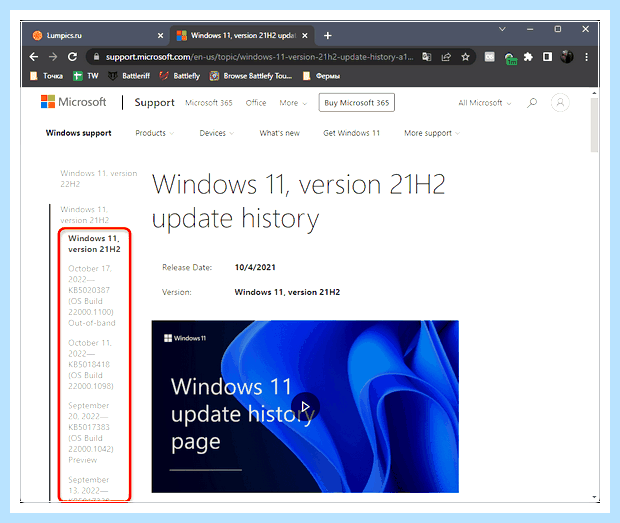Expand the More support dropdown
This screenshot has height=523, width=620.
(x=432, y=133)
